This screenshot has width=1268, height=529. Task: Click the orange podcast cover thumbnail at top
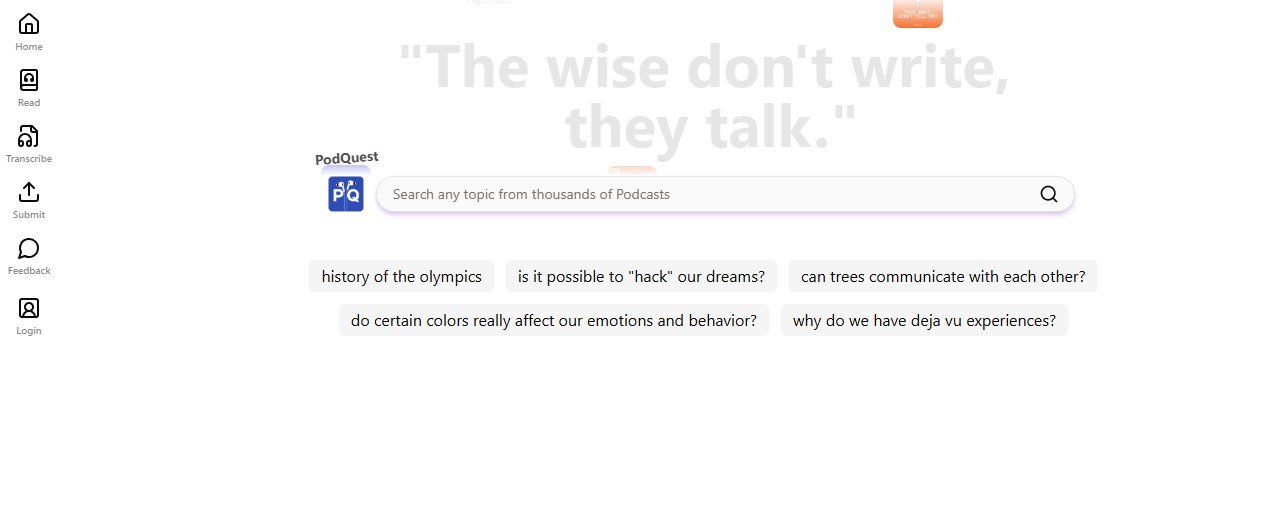[x=917, y=13]
